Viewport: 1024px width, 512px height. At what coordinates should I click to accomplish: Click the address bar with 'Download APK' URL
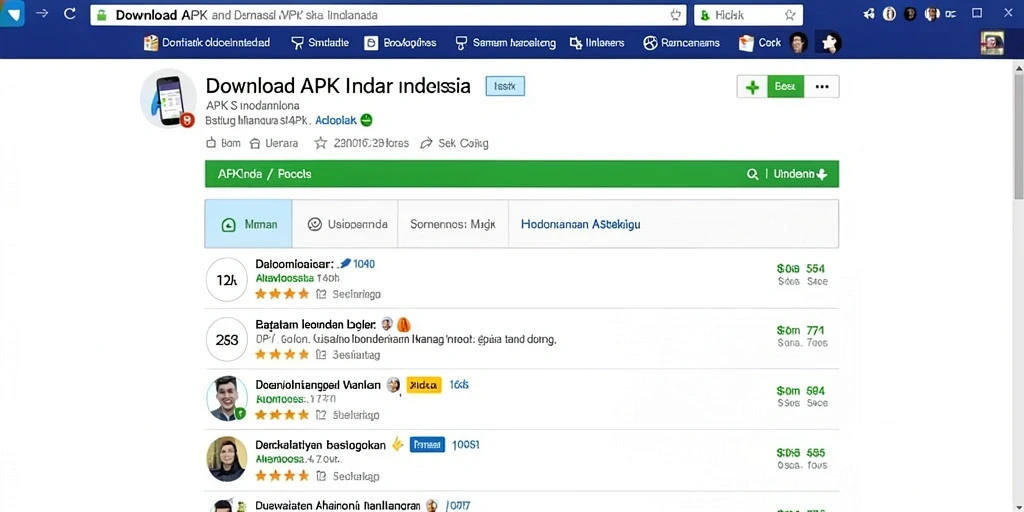[388, 15]
